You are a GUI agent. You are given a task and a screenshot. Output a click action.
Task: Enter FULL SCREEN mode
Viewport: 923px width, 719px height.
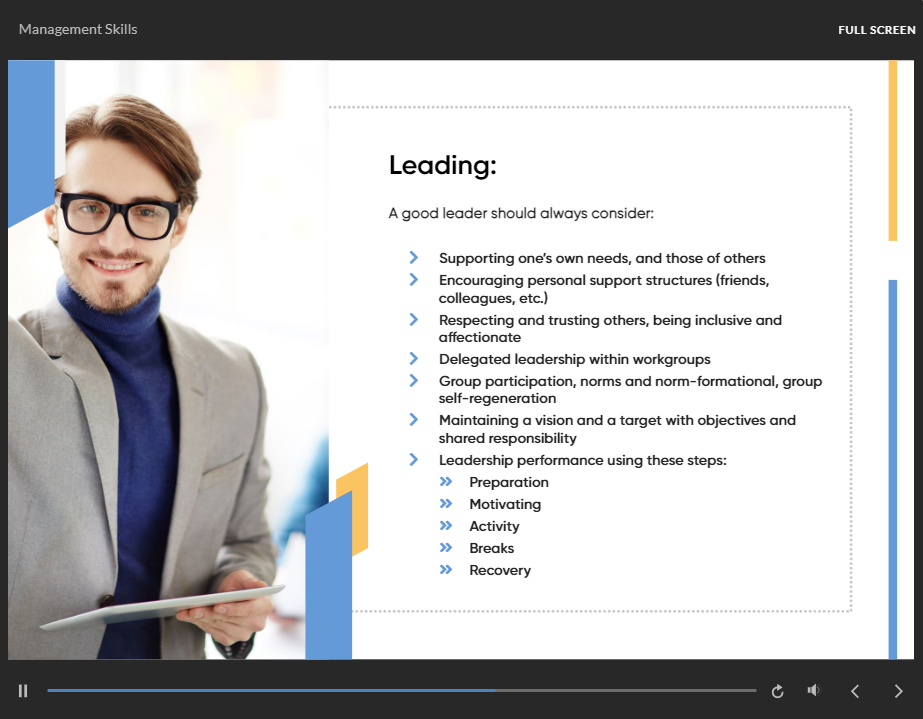tap(876, 30)
